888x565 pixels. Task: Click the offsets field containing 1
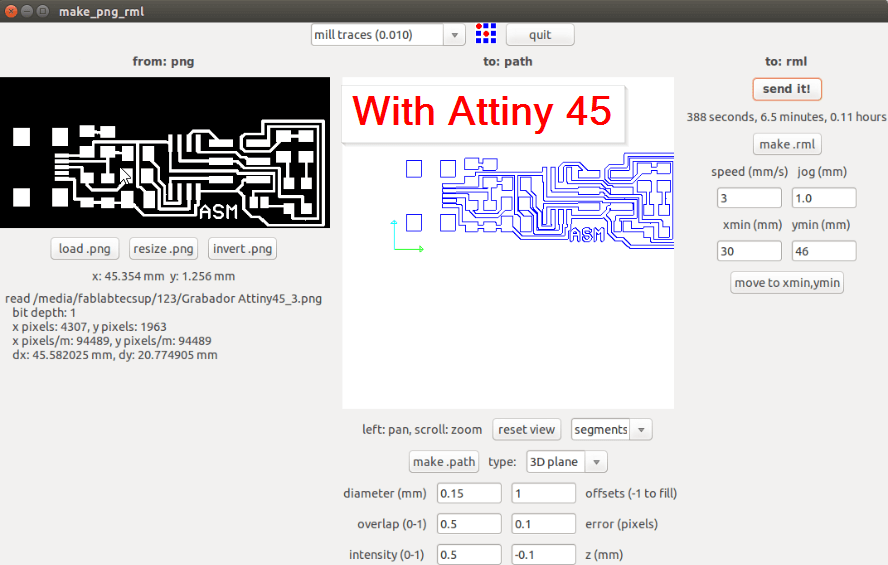[544, 493]
